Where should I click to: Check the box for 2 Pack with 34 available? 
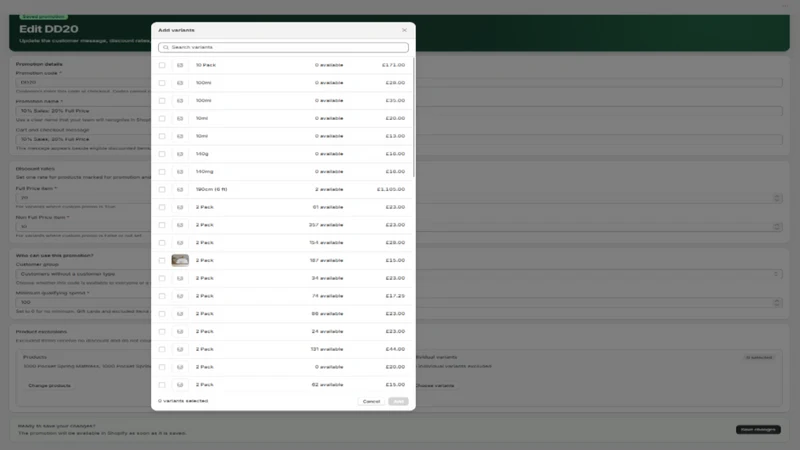(162, 279)
